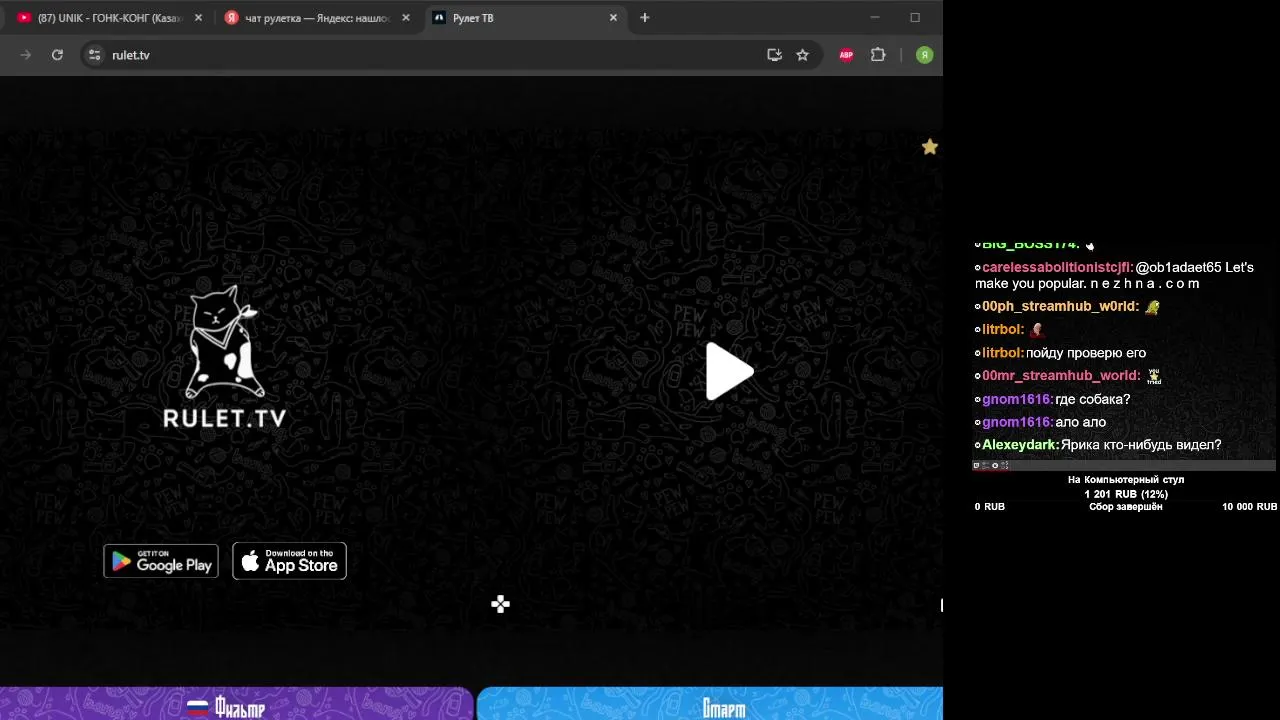
Task: Reload the rulet.tv page
Action: click(x=57, y=55)
